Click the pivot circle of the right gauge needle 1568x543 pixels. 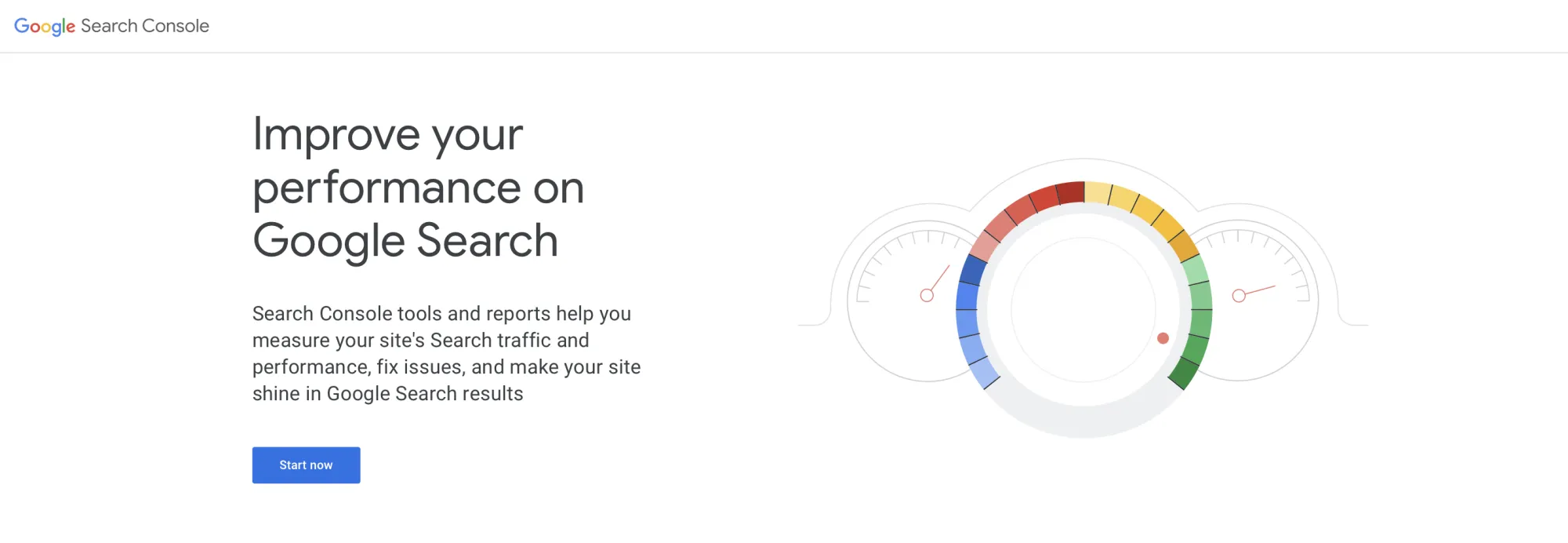(1239, 296)
